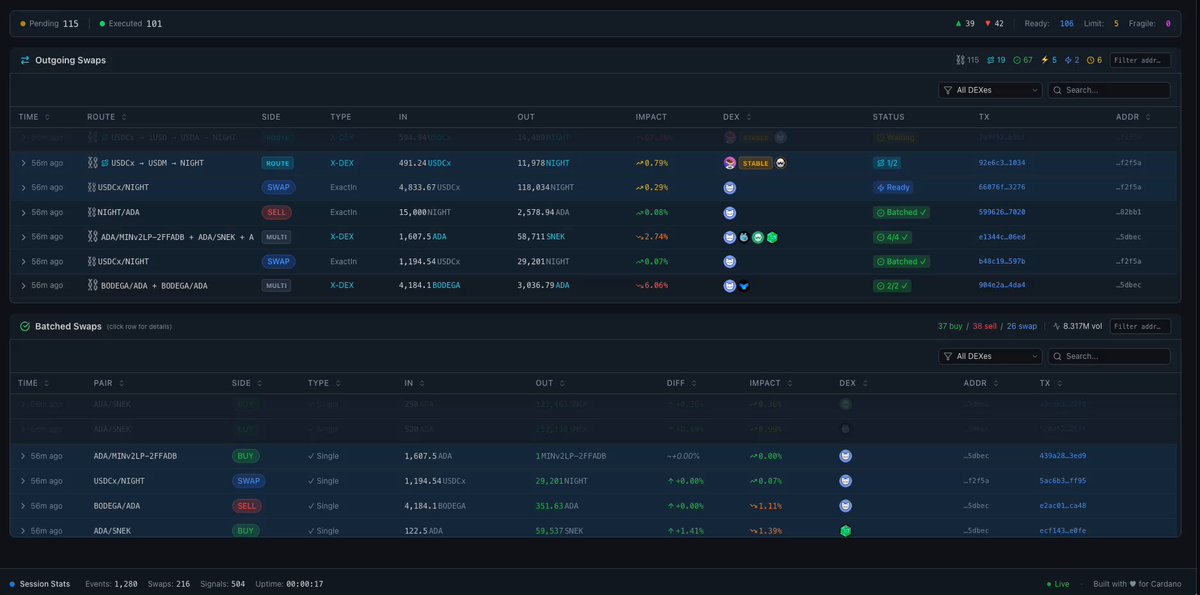Click DEX icon in NIGHT/ADA sell row

(730, 212)
